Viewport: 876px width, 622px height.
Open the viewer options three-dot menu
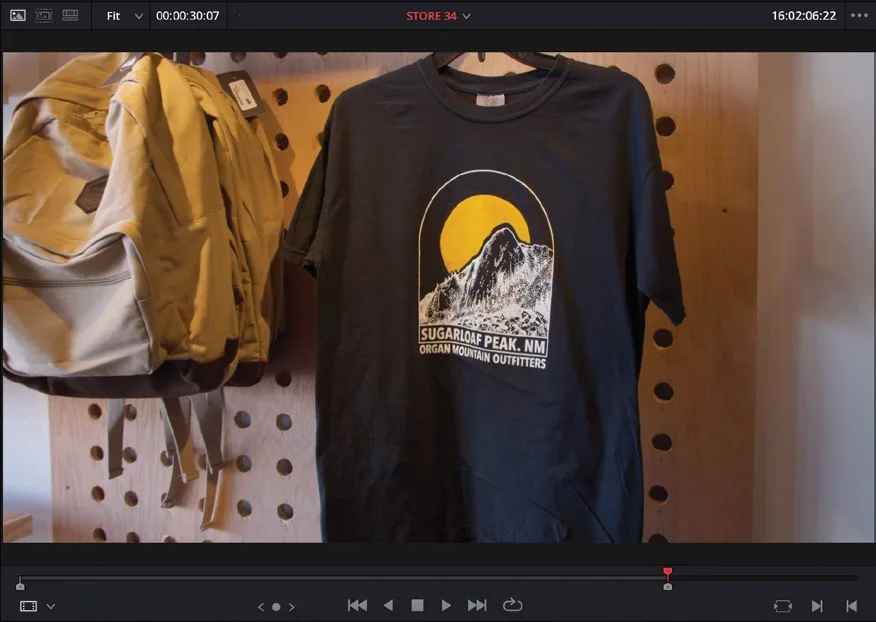click(859, 16)
